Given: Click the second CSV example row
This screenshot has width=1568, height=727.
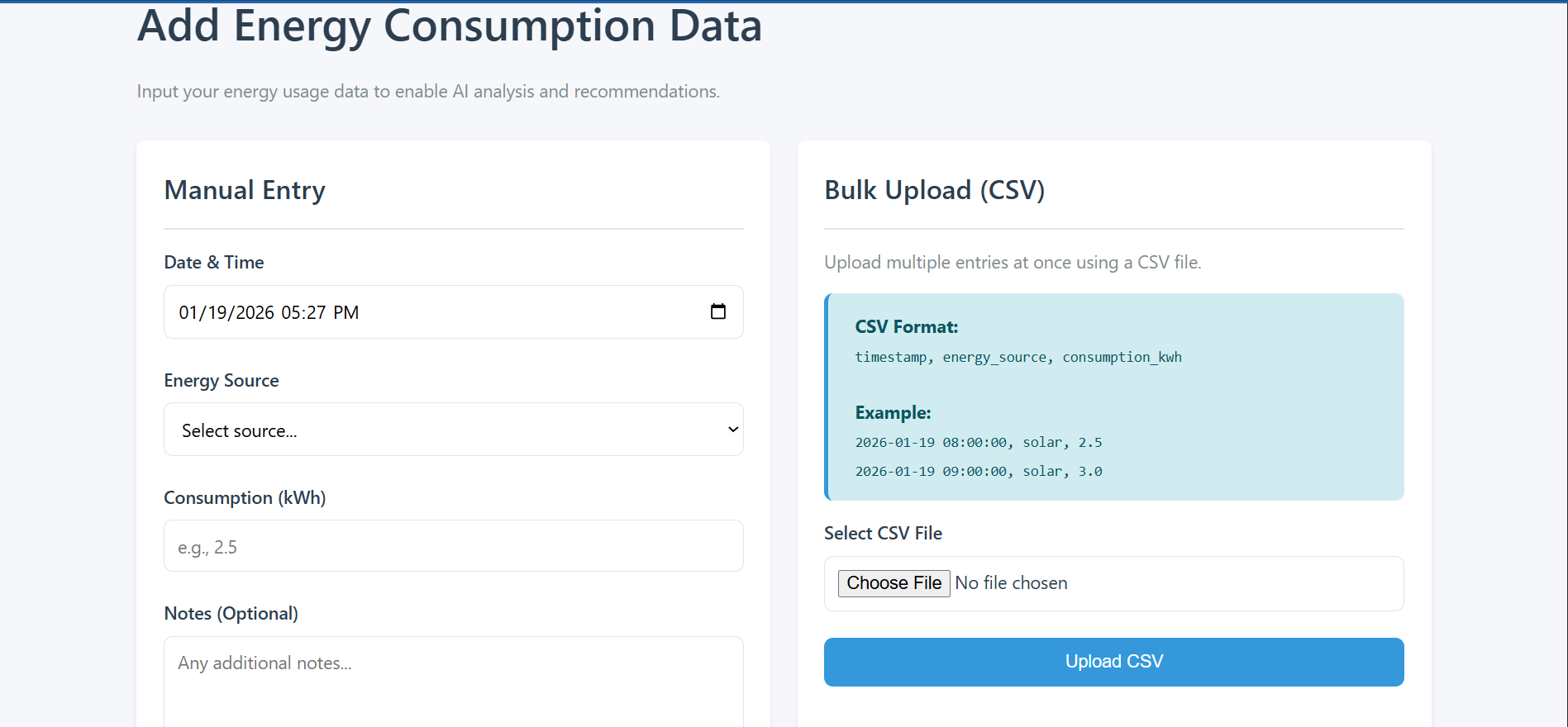Looking at the screenshot, I should click(x=979, y=471).
